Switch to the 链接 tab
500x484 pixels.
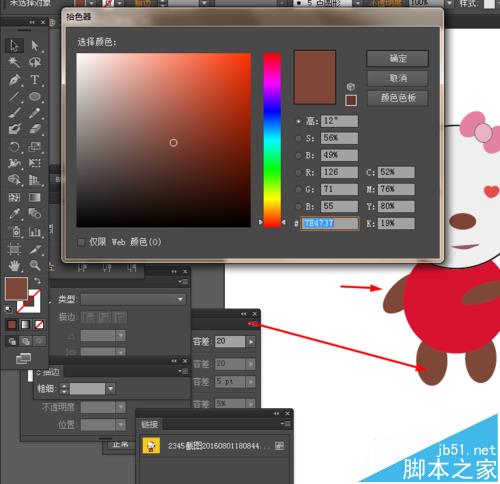[149, 424]
